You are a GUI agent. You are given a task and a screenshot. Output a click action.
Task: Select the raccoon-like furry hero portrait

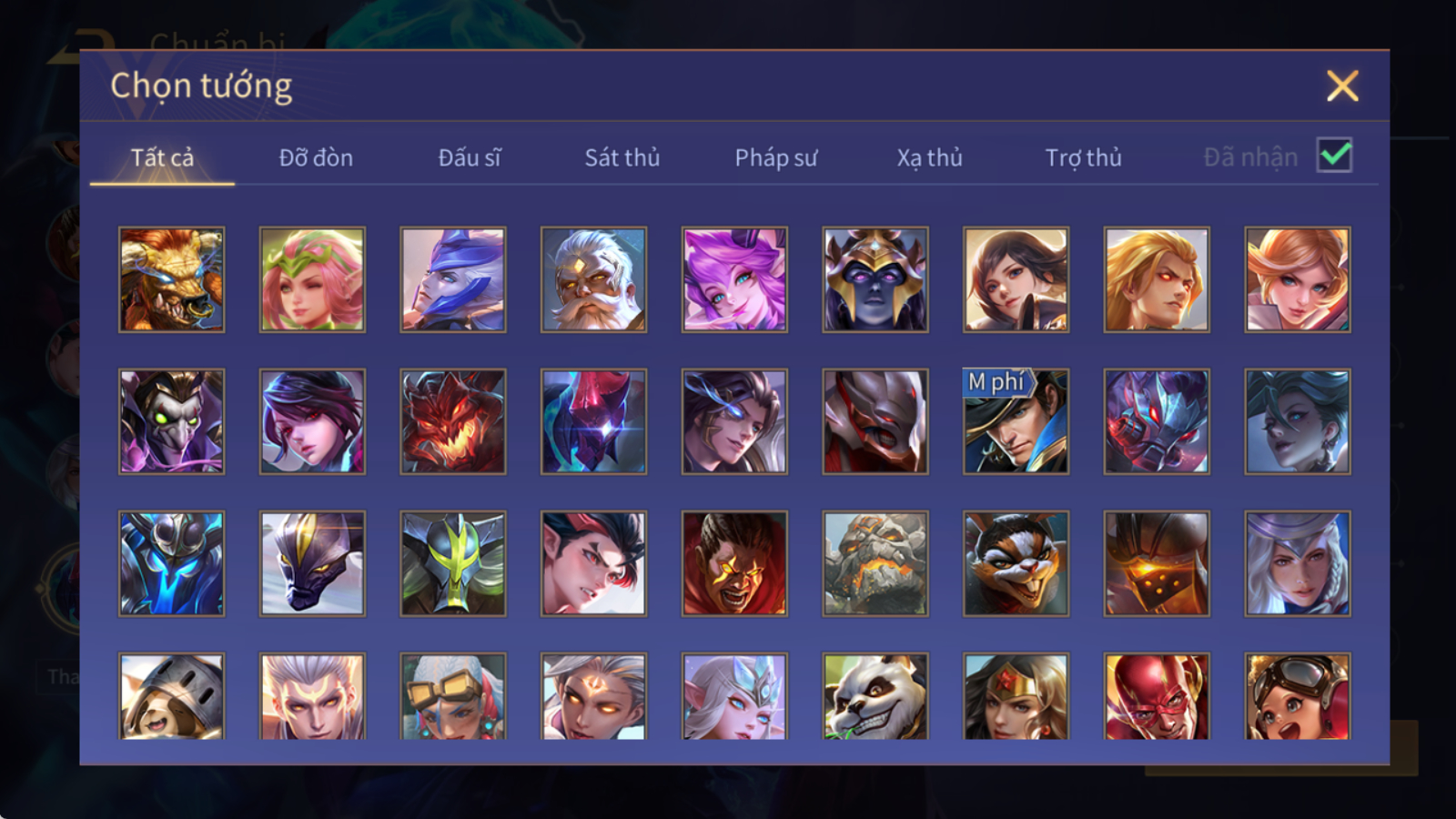pos(1016,563)
